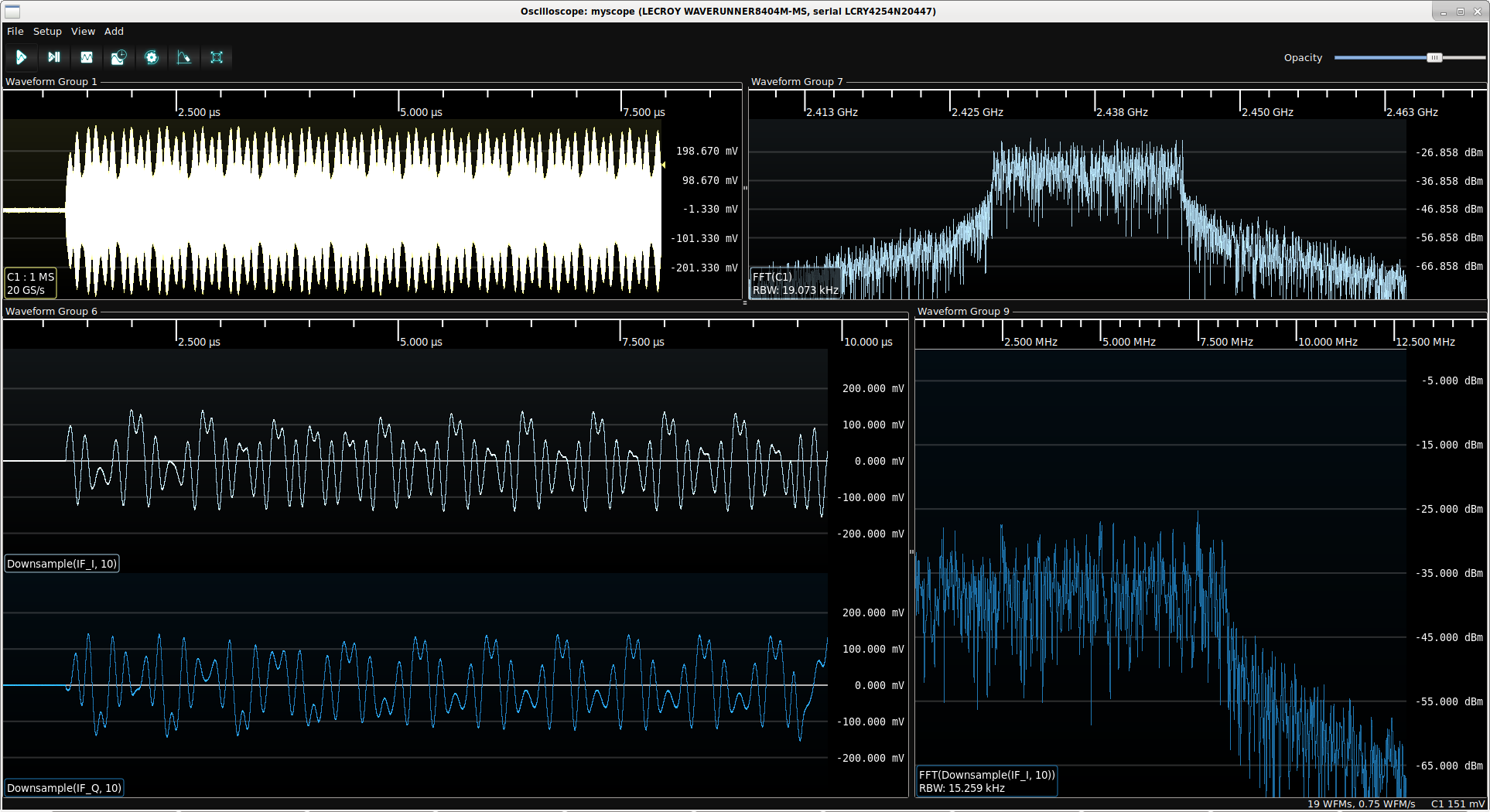Open the waveform history viewer
The image size is (1490, 812).
(118, 57)
